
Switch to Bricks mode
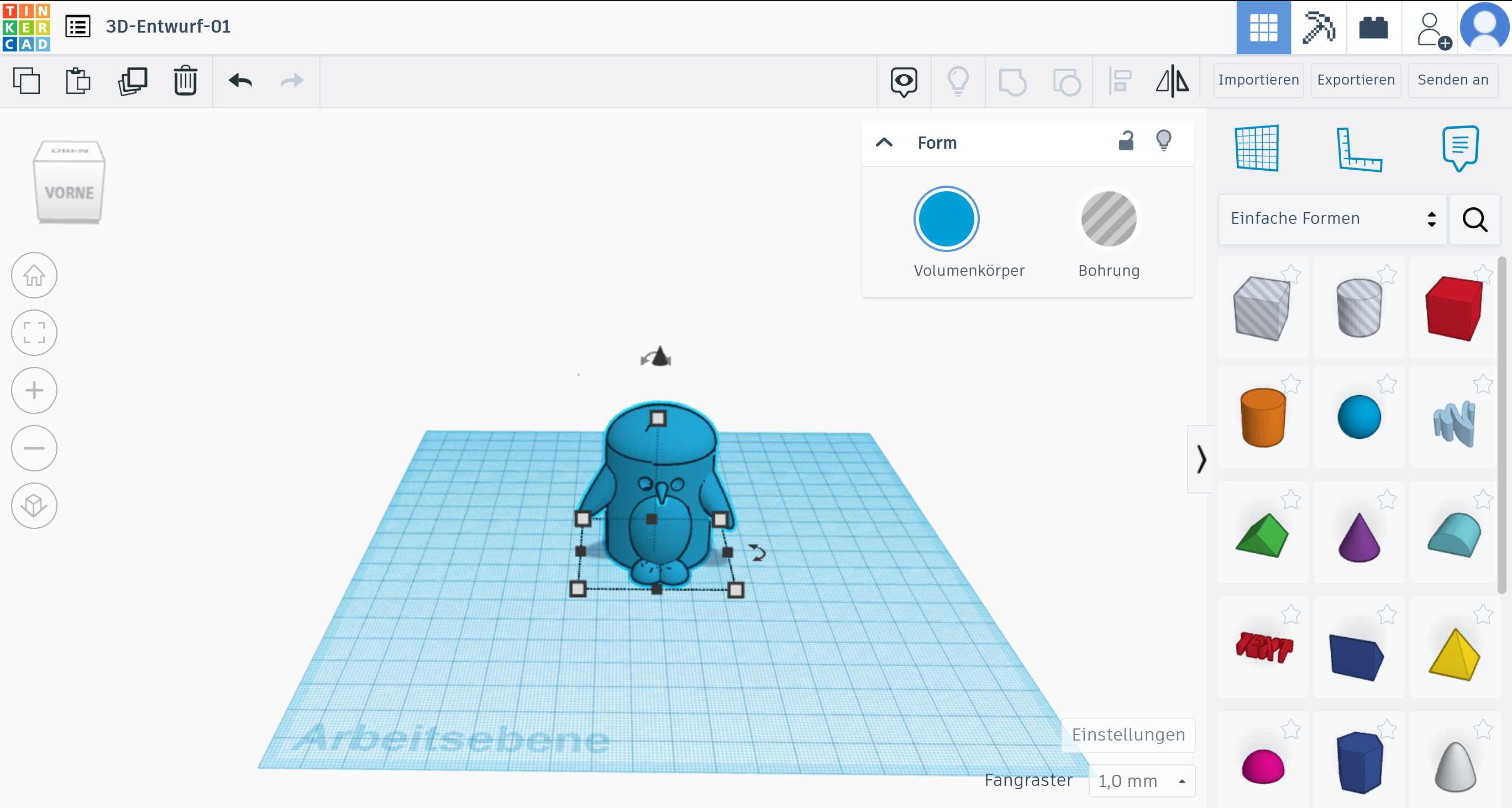[x=1373, y=27]
